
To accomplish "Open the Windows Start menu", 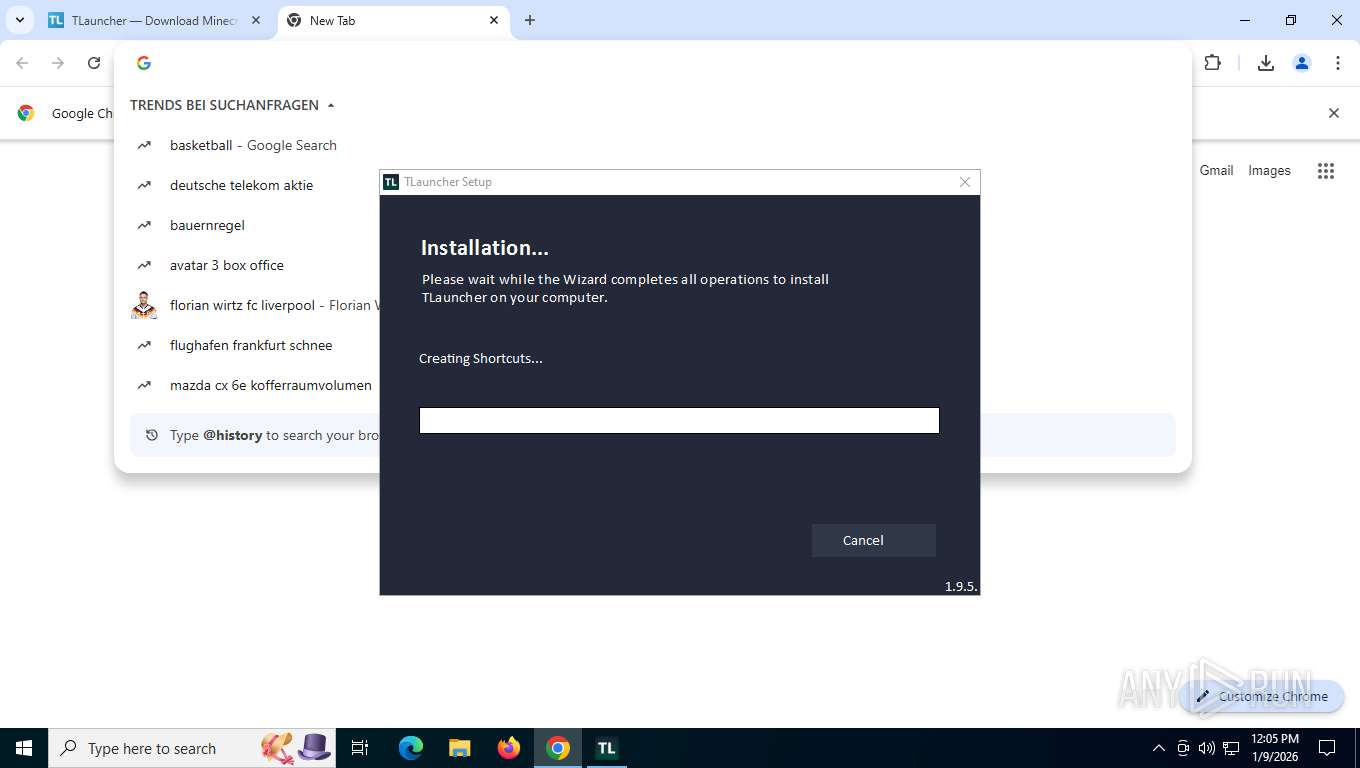I will pos(24,748).
